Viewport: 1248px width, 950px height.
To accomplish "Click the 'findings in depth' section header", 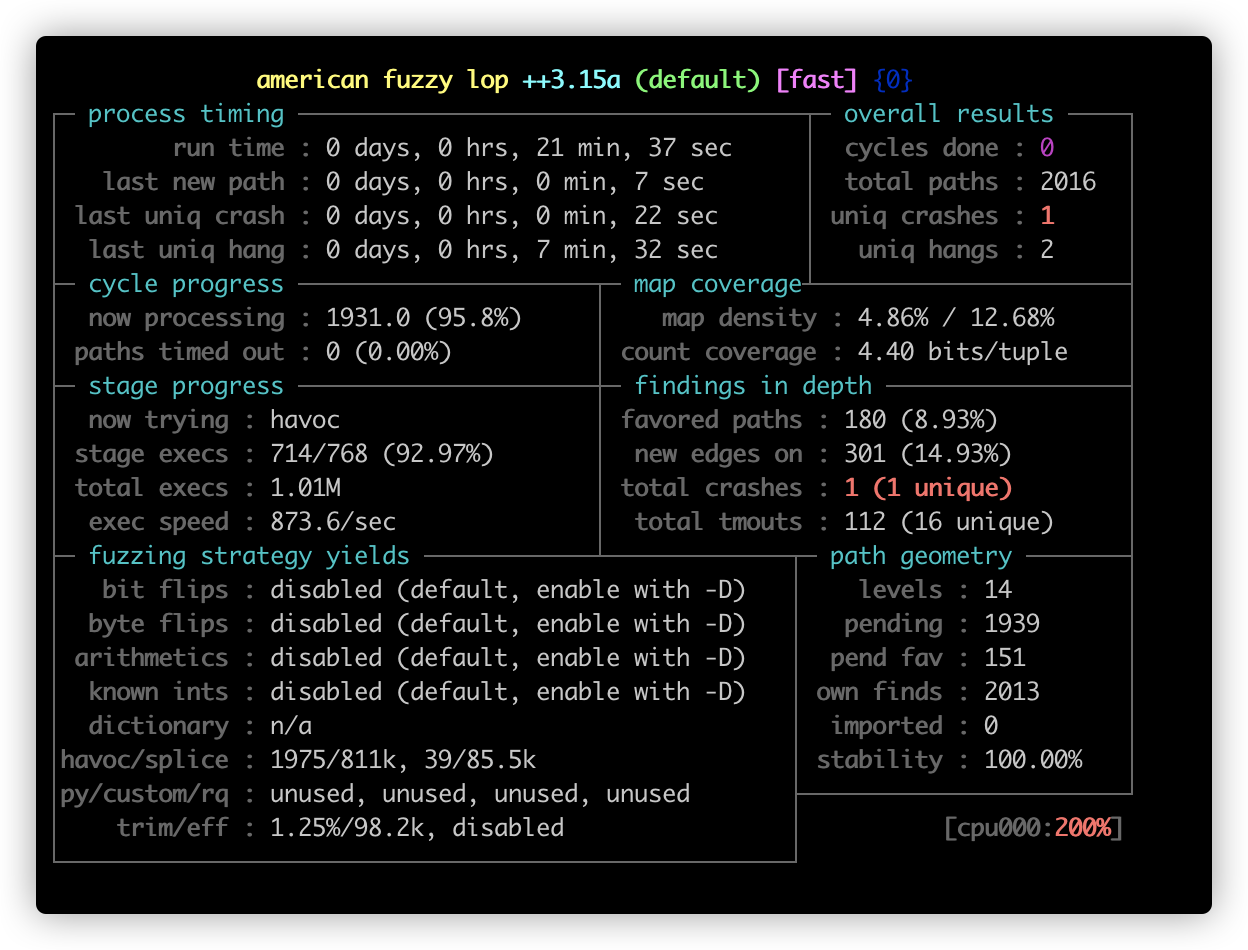I will pyautogui.click(x=753, y=386).
